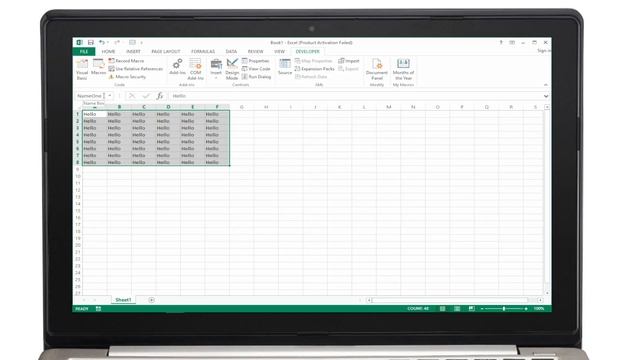Viewport: 640px width, 360px height.
Task: Click Run Dialog in Controls group
Action: [x=256, y=76]
